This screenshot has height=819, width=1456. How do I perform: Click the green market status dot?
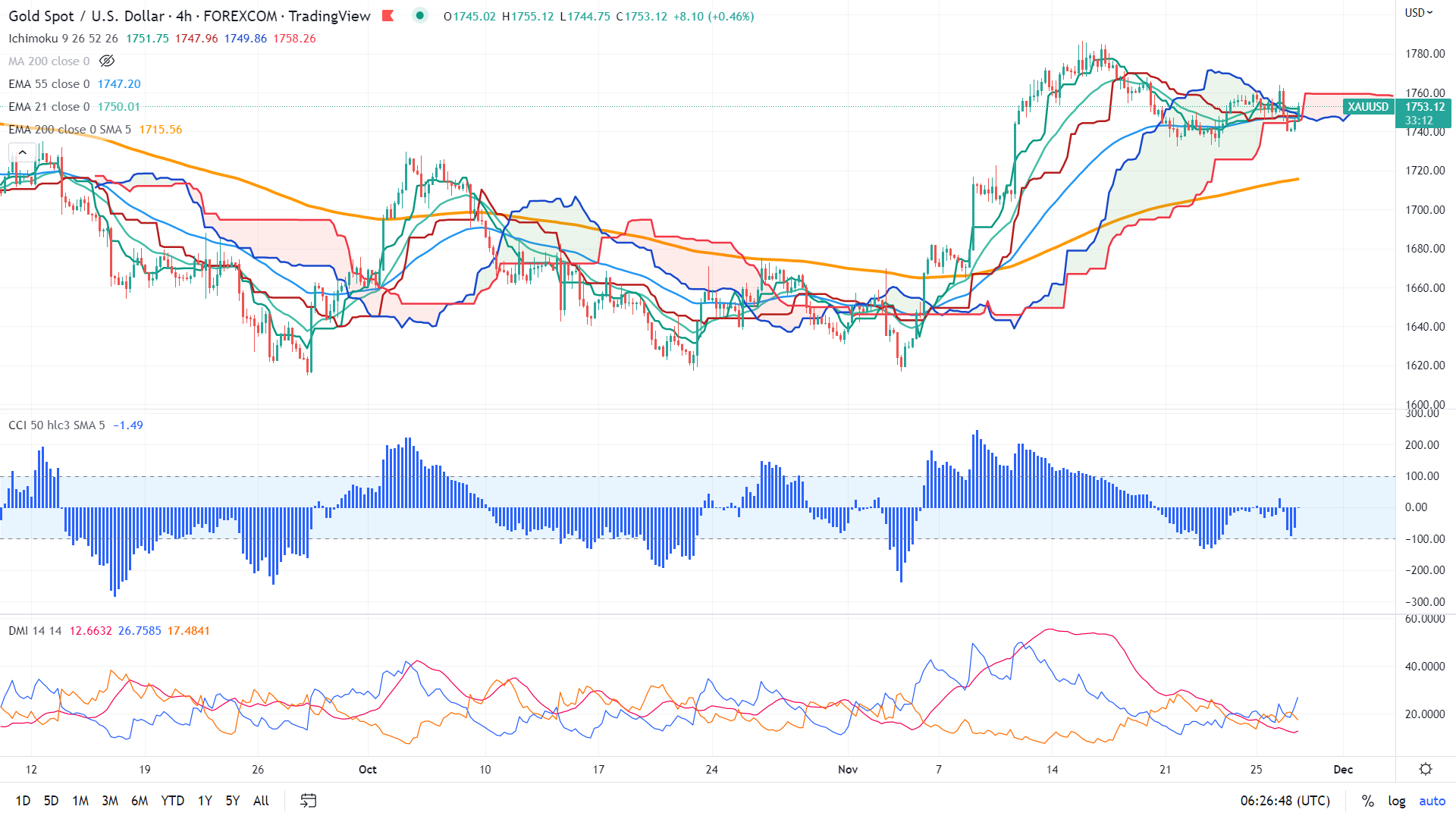coord(420,15)
